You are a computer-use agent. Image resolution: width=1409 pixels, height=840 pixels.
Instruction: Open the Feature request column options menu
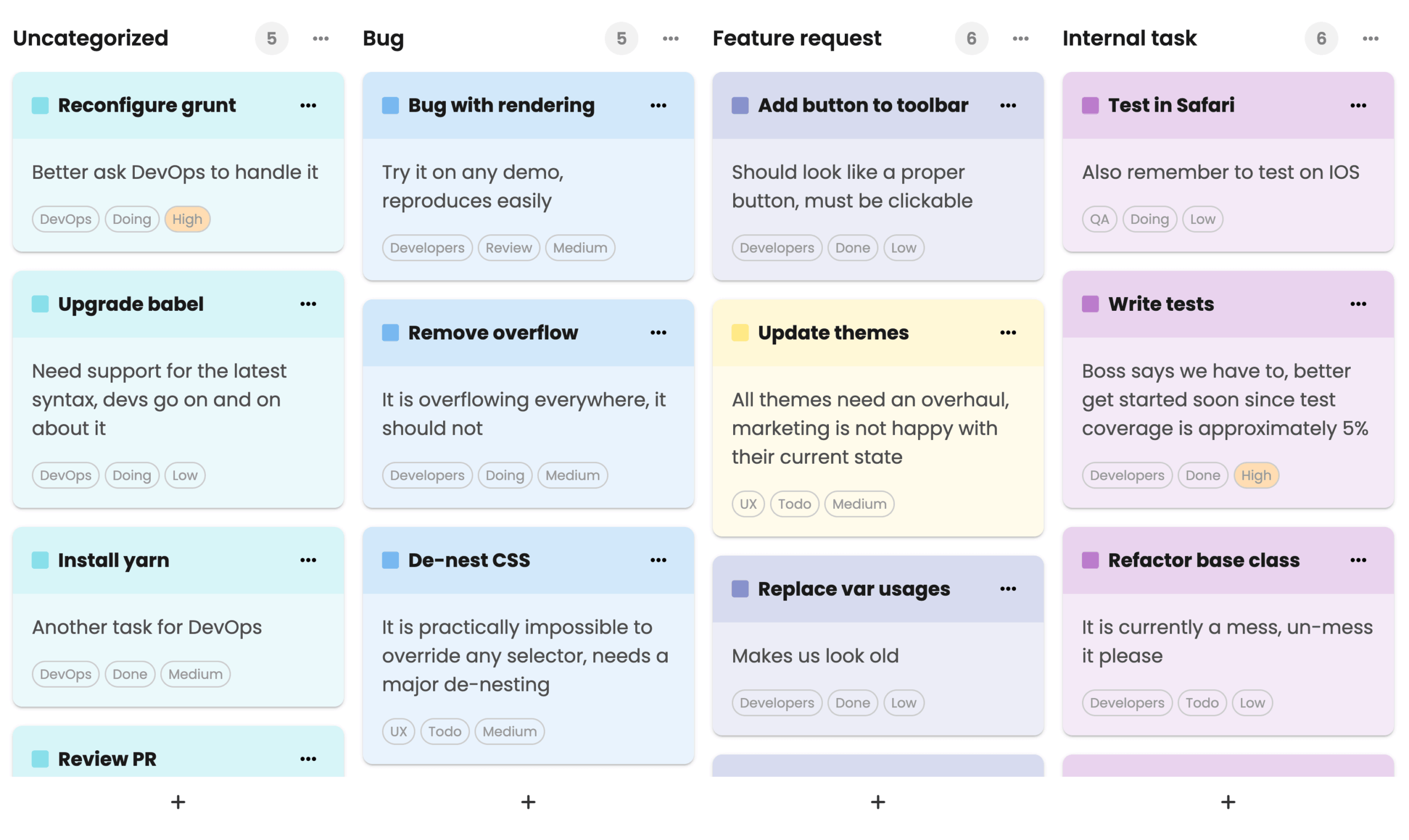pyautogui.click(x=1020, y=39)
